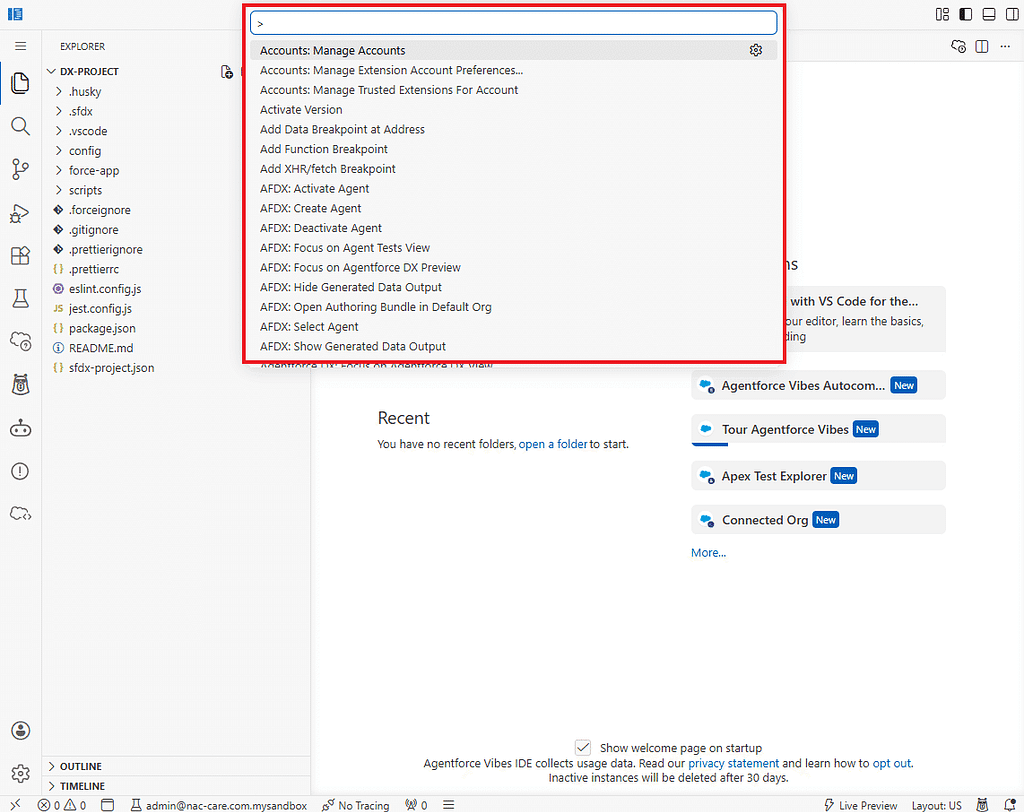Open the Explorer view in activity bar
The image size is (1024, 812).
(x=20, y=83)
